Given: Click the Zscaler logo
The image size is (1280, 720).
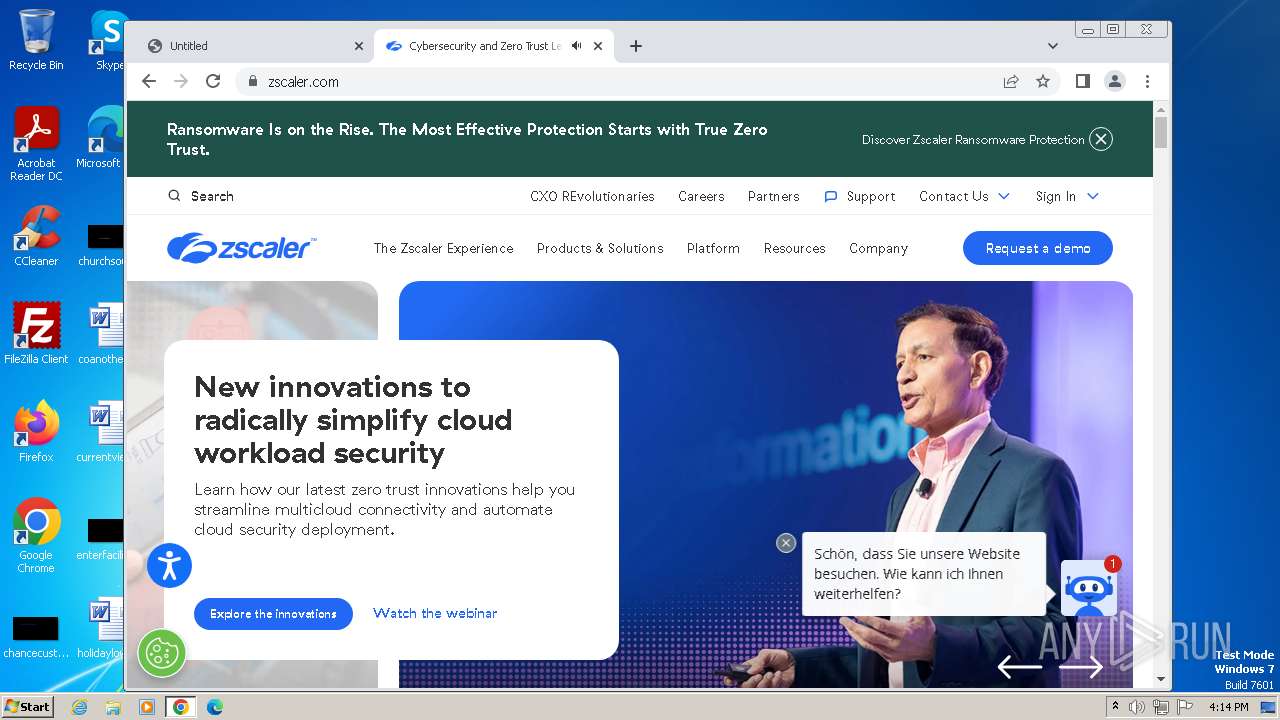Looking at the screenshot, I should 241,248.
